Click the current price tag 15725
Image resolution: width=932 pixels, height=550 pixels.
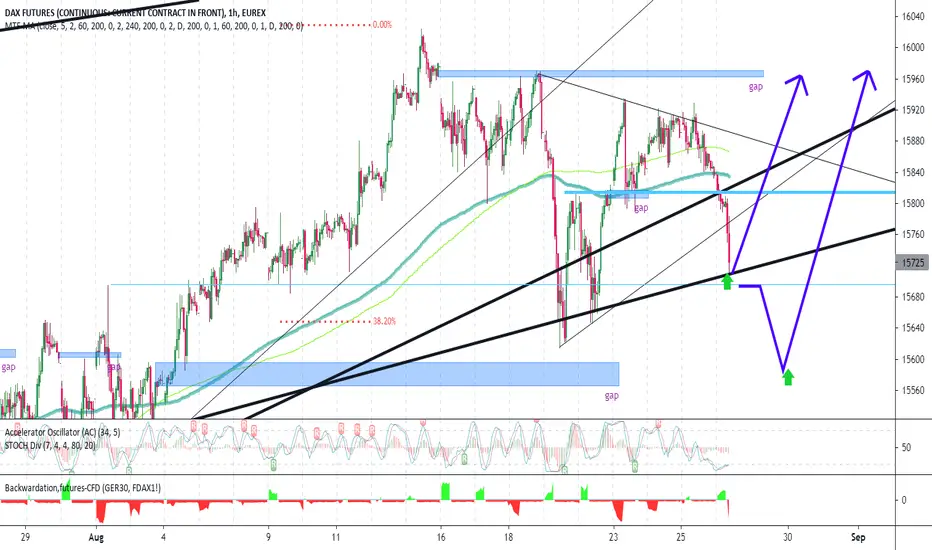click(x=912, y=262)
